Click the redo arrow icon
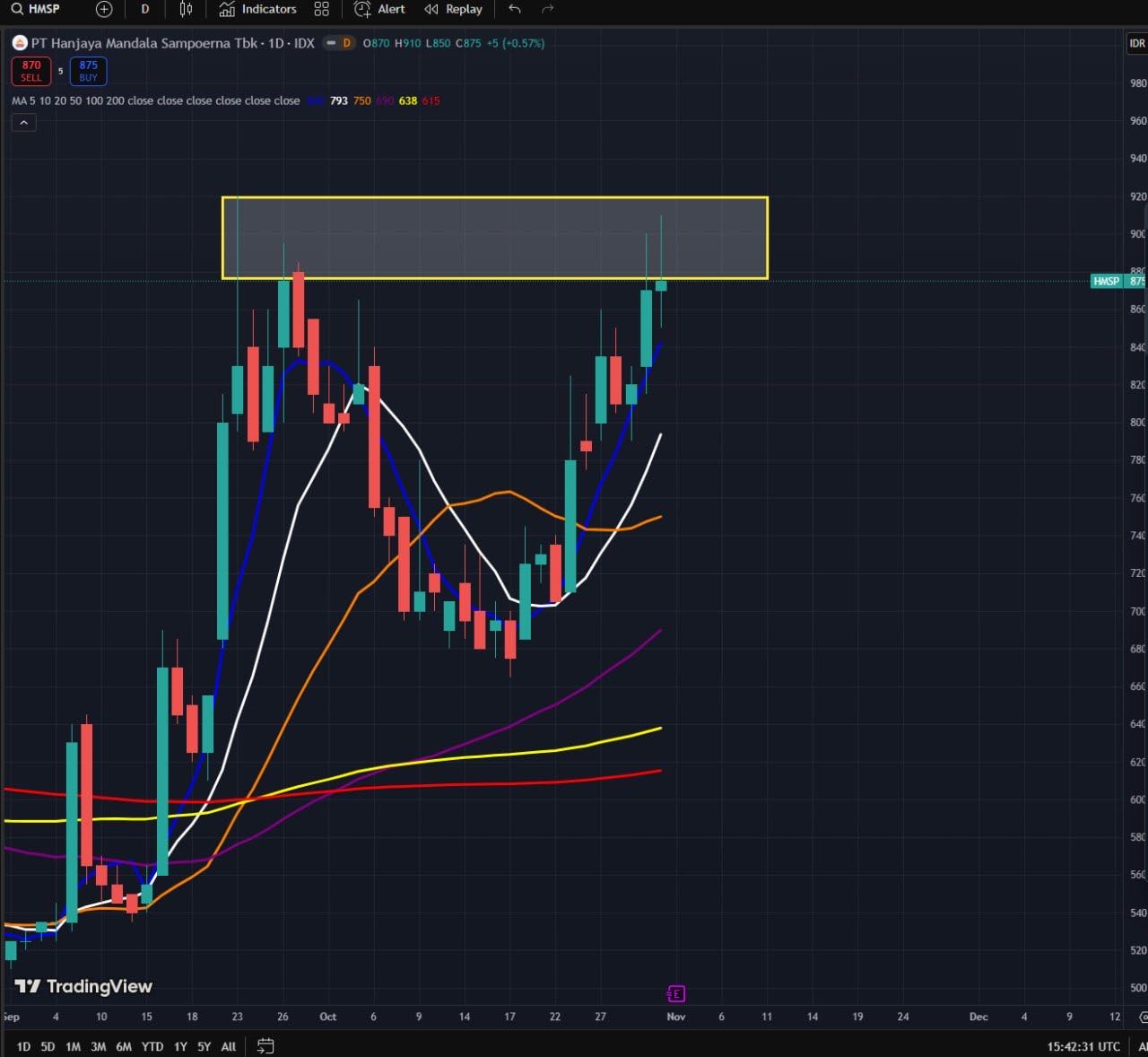Screen dimensions: 1148x1057 tap(548, 10)
